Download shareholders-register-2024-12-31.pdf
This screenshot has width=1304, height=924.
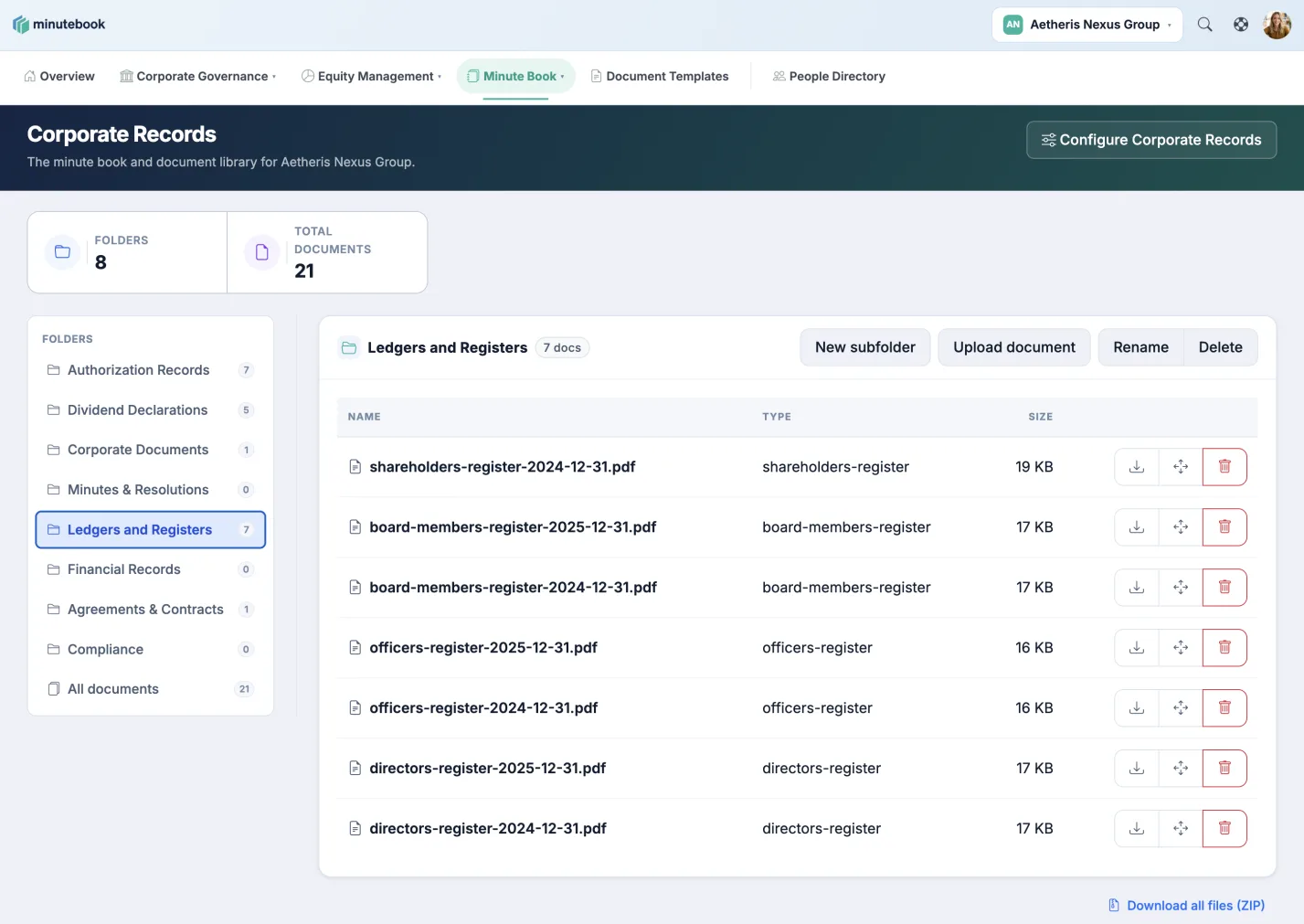point(1137,467)
